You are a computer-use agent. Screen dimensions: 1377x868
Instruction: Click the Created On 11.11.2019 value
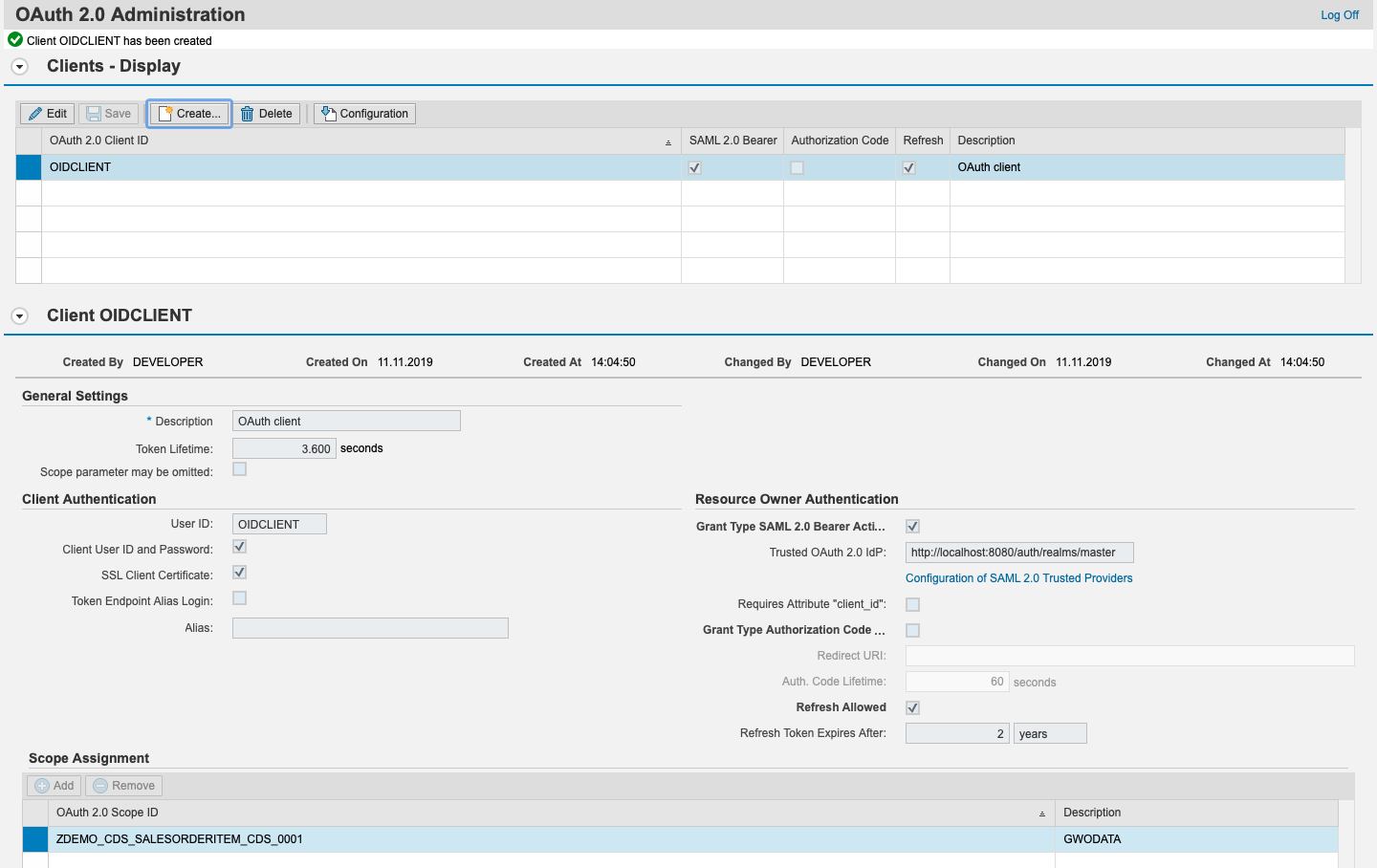click(x=405, y=362)
